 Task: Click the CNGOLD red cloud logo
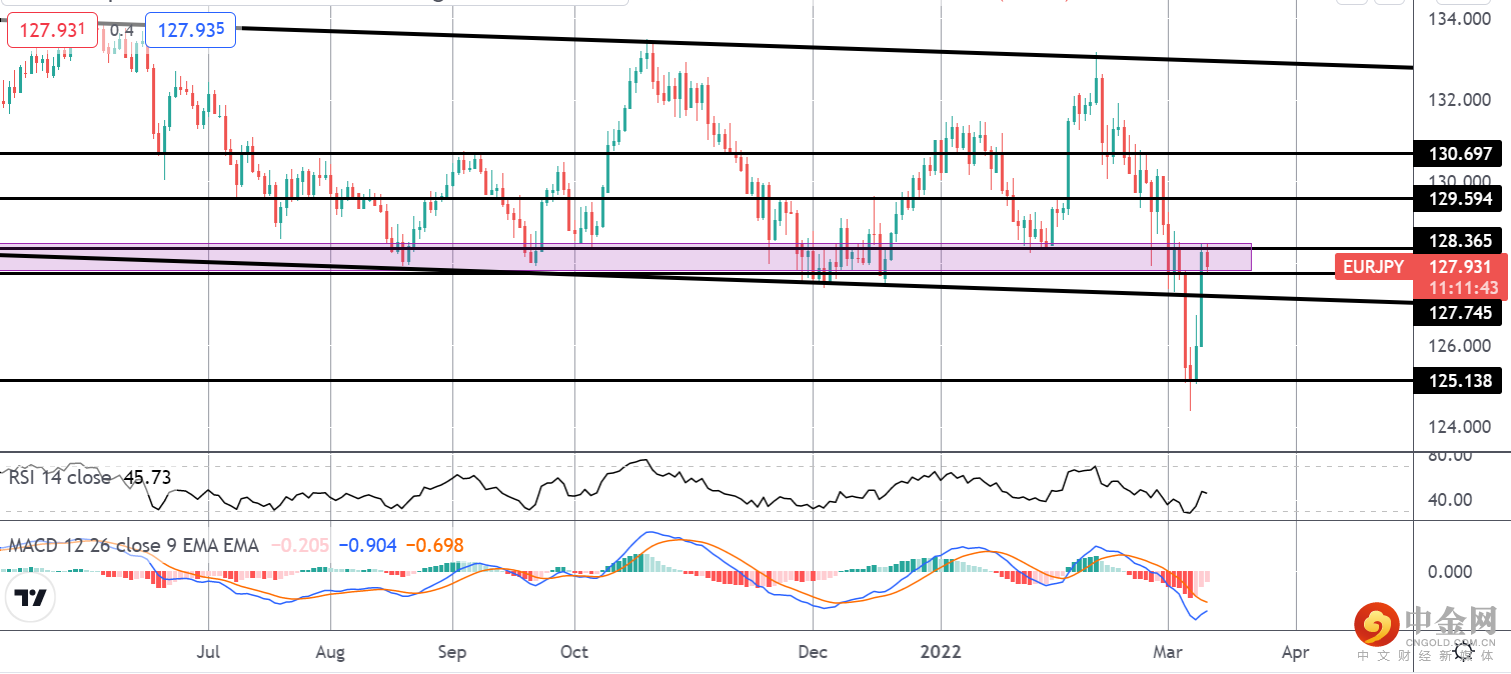click(1379, 626)
